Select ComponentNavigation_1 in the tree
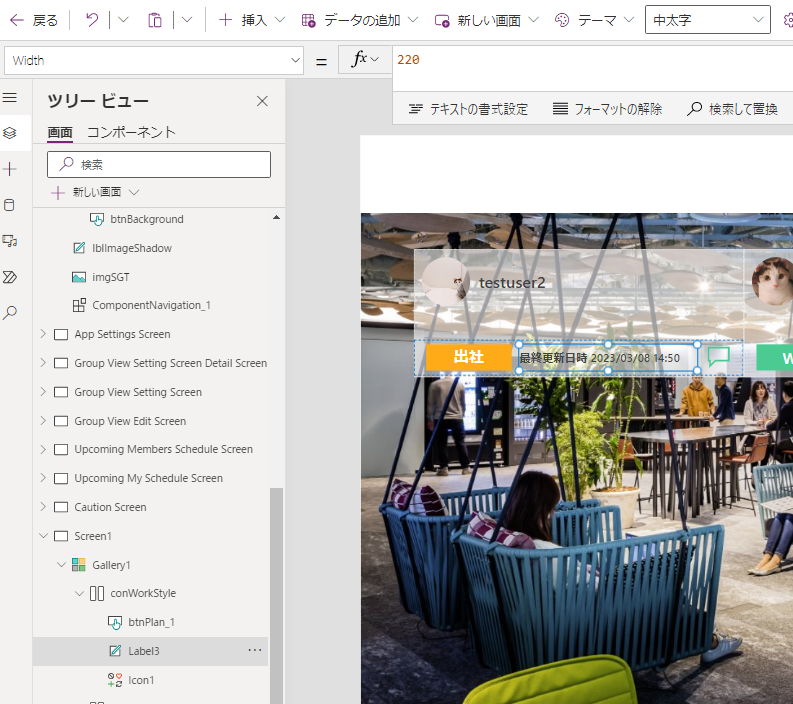 point(151,305)
